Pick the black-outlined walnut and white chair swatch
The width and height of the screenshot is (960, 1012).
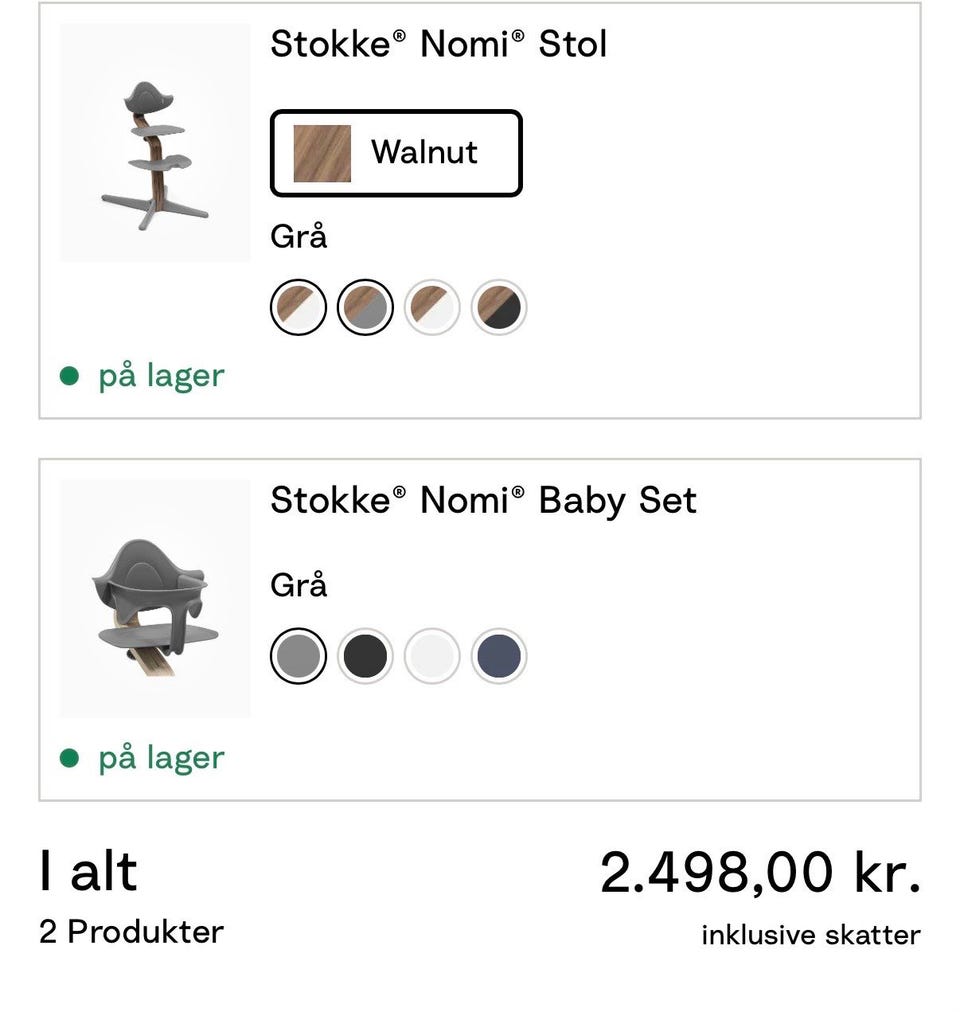(298, 307)
